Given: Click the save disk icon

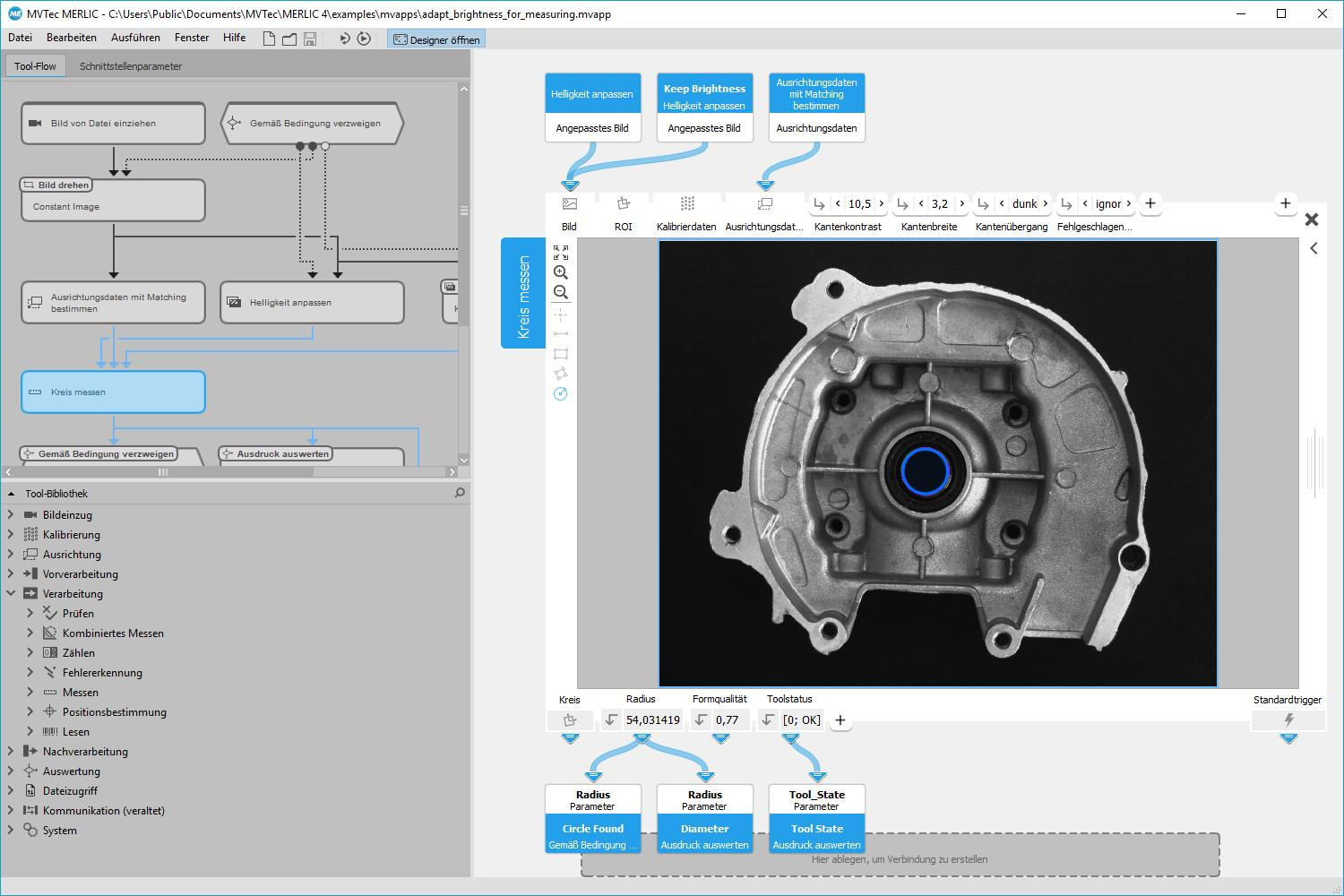Looking at the screenshot, I should click(x=310, y=39).
